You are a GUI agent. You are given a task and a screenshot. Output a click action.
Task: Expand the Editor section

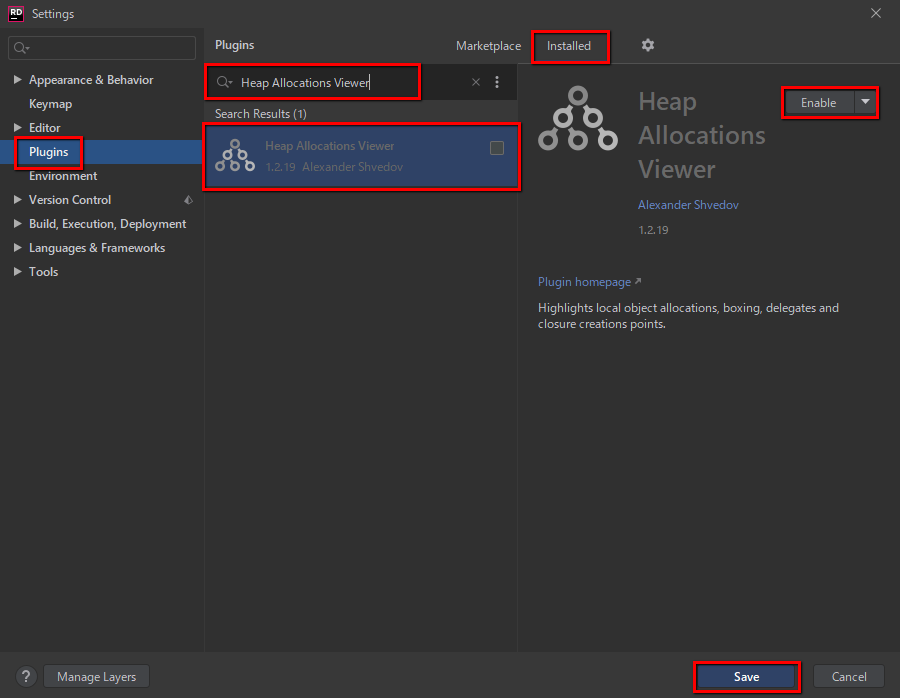[x=18, y=127]
